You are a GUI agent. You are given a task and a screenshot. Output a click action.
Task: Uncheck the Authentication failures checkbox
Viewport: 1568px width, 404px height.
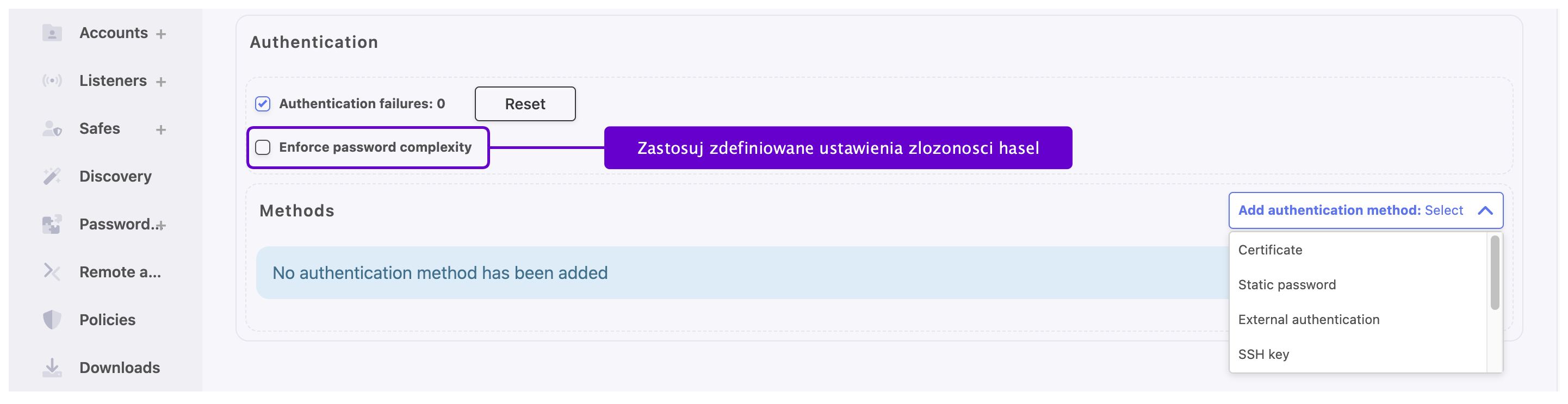[x=263, y=104]
